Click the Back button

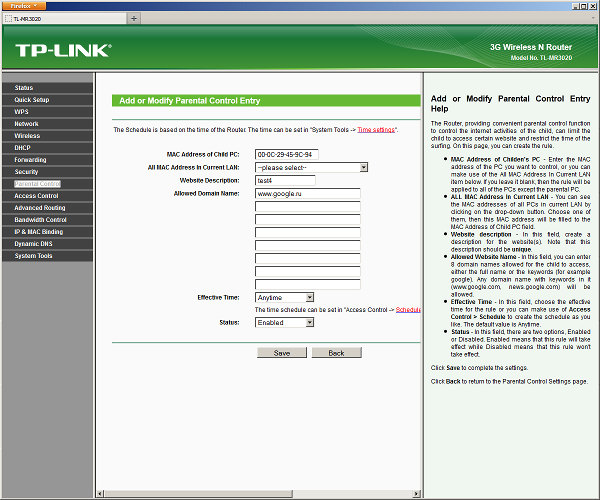336,353
